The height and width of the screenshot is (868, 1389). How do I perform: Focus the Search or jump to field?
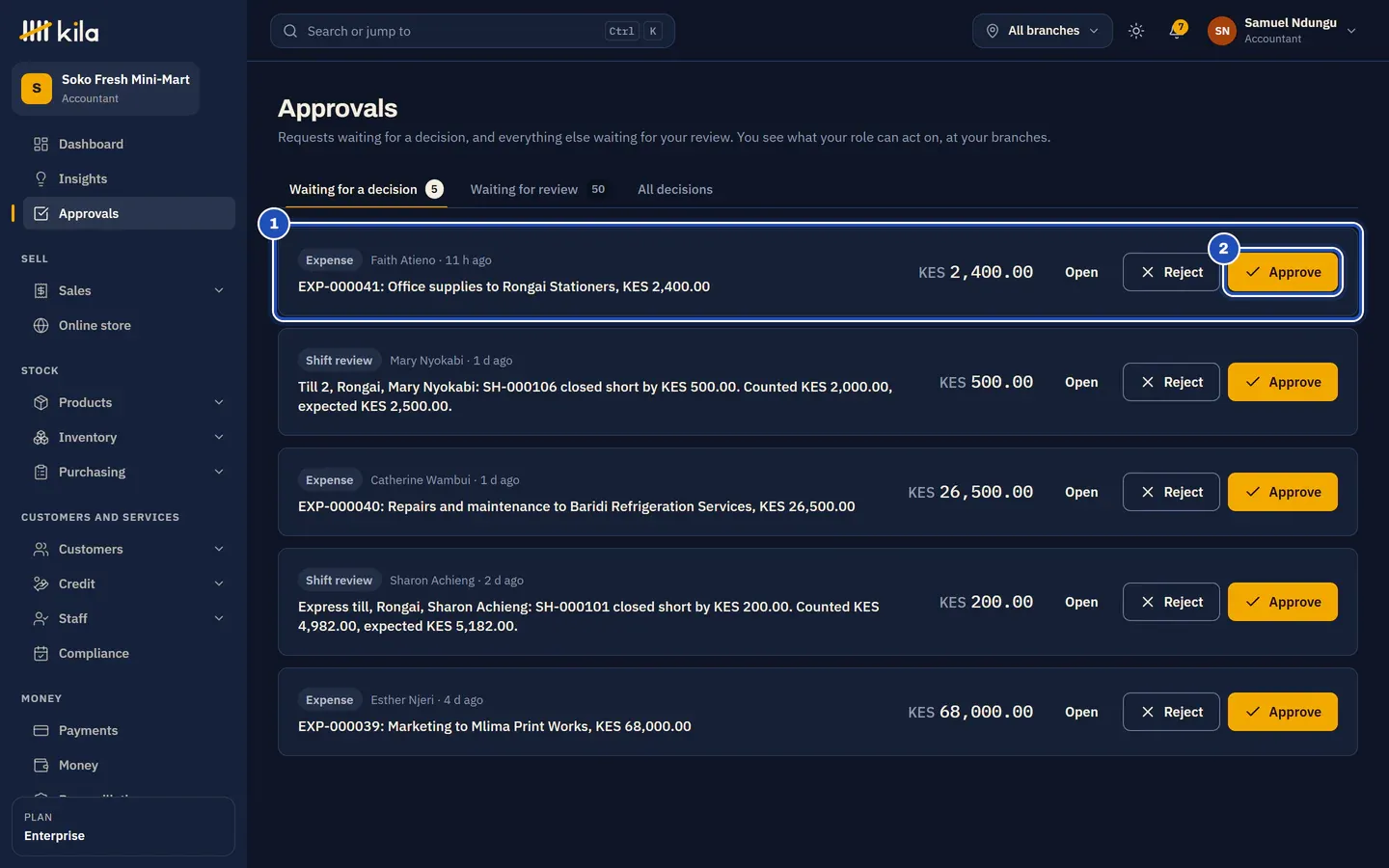click(x=473, y=31)
